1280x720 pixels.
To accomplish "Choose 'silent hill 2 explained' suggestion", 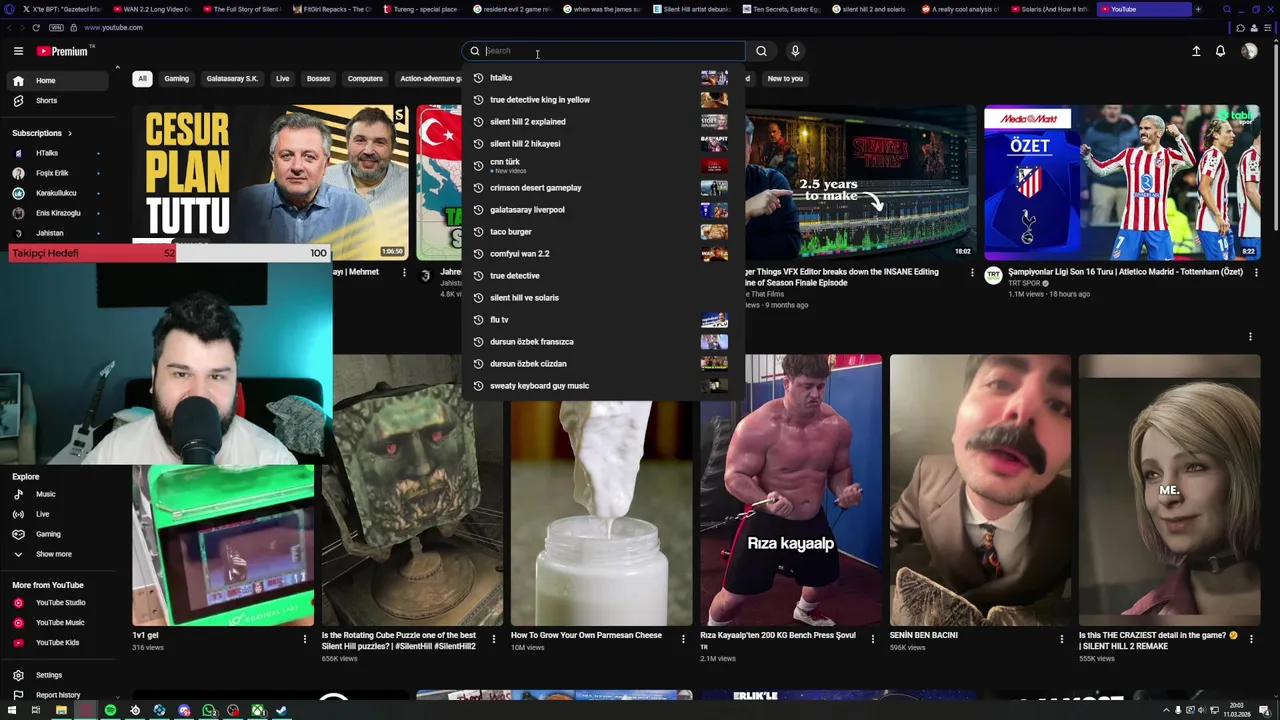I will coord(603,122).
